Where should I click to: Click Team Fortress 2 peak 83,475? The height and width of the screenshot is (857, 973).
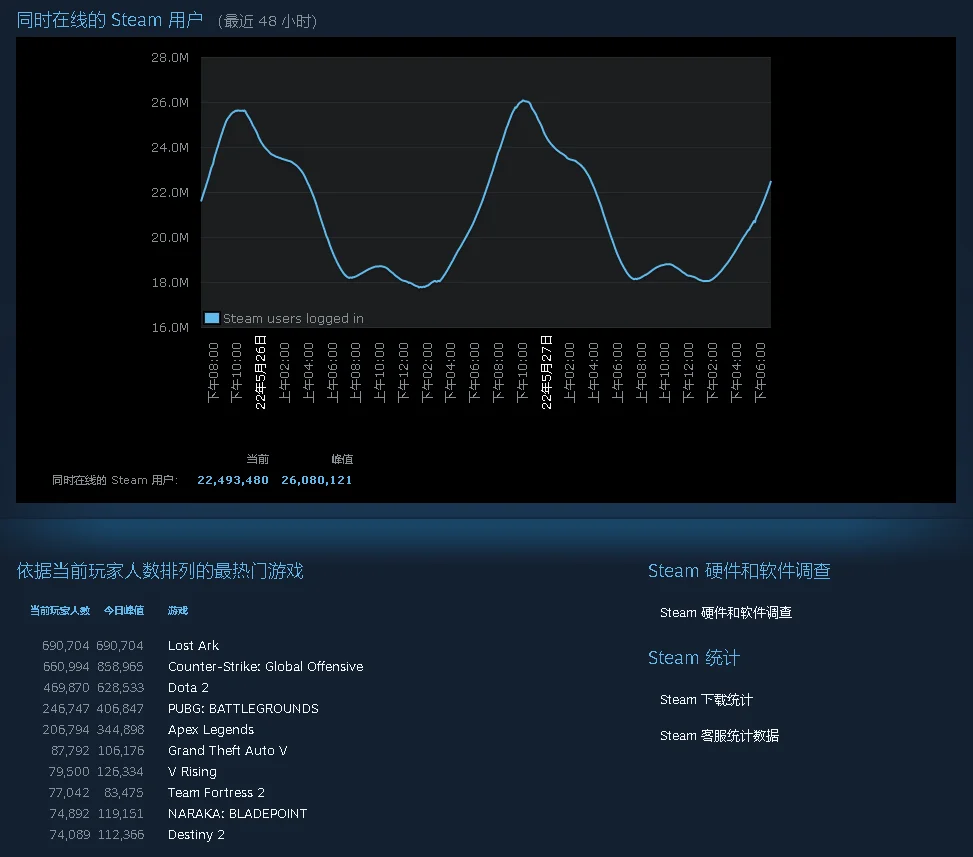(x=124, y=792)
